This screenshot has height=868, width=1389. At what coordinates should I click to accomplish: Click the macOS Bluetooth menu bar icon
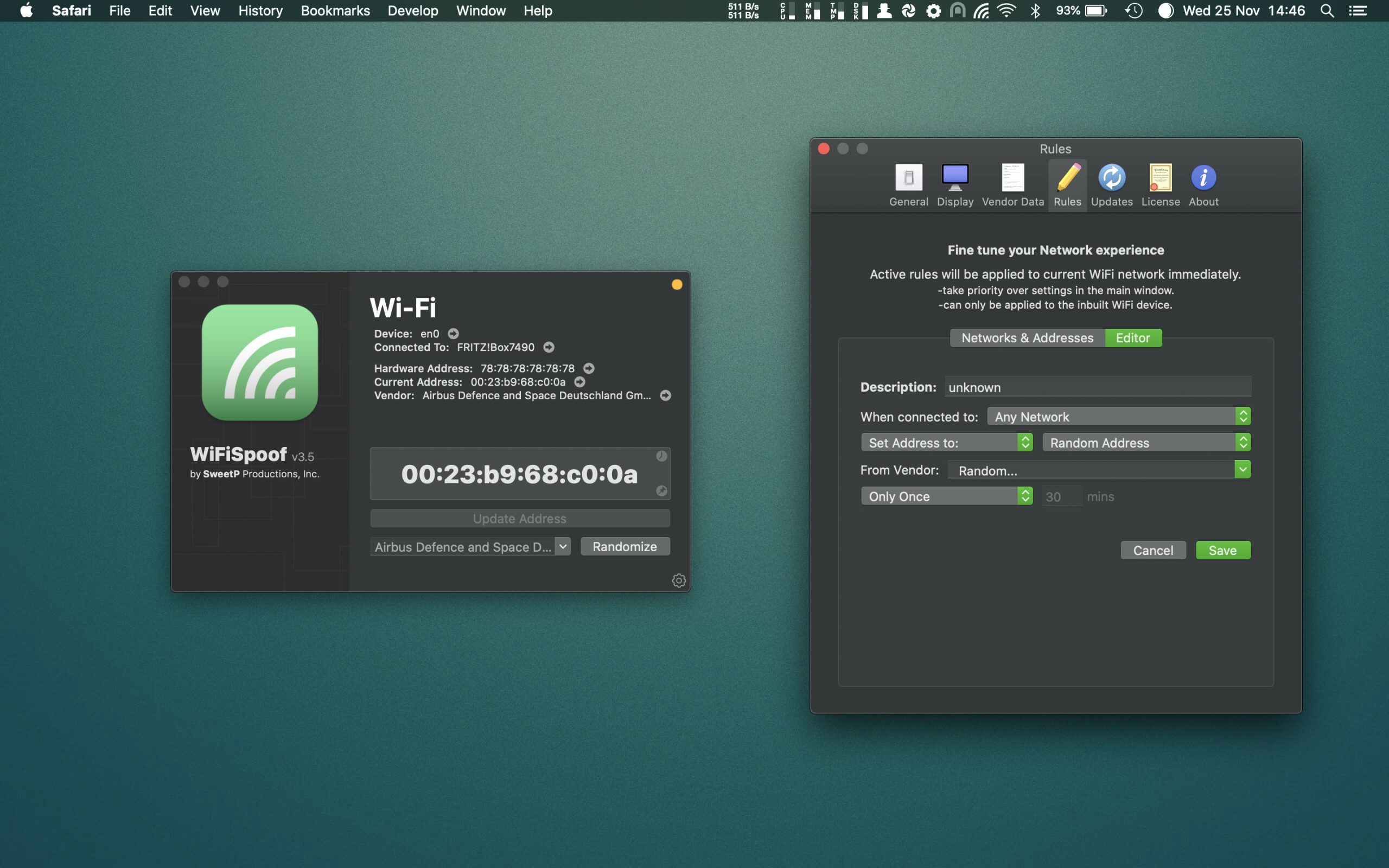point(1033,11)
